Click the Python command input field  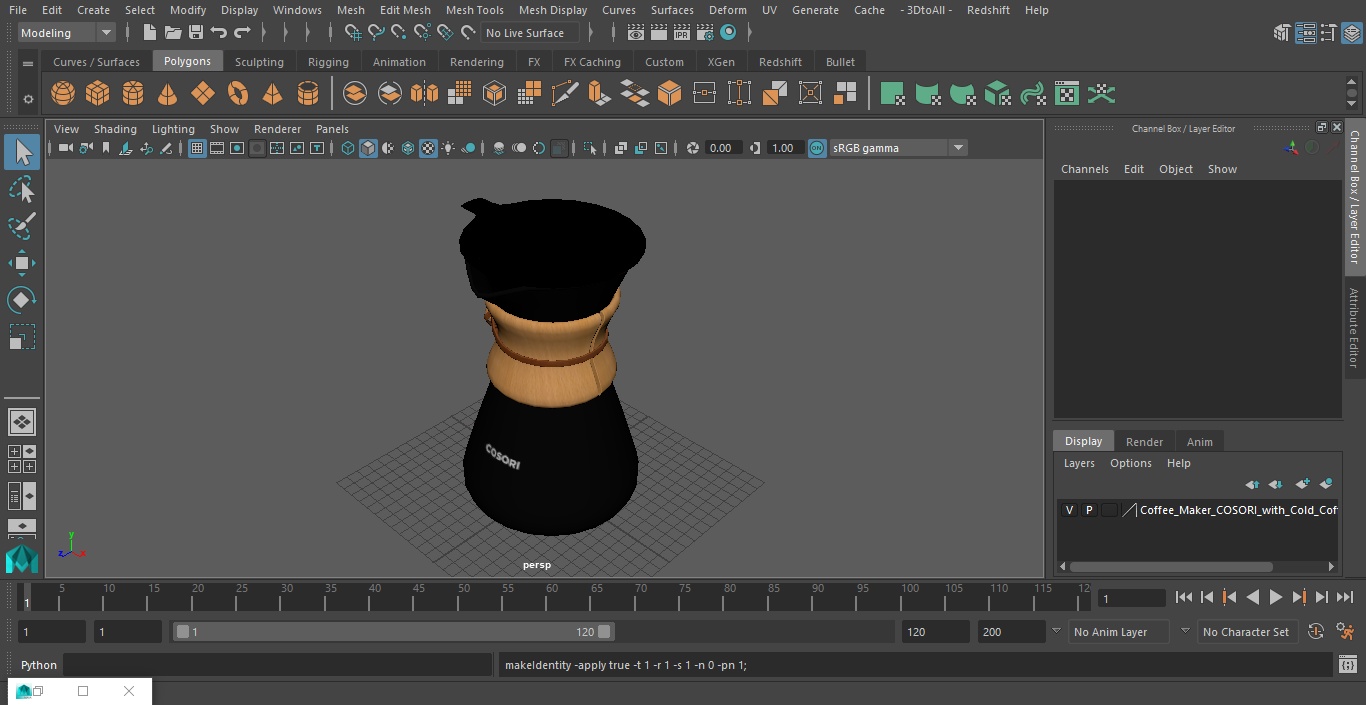278,665
